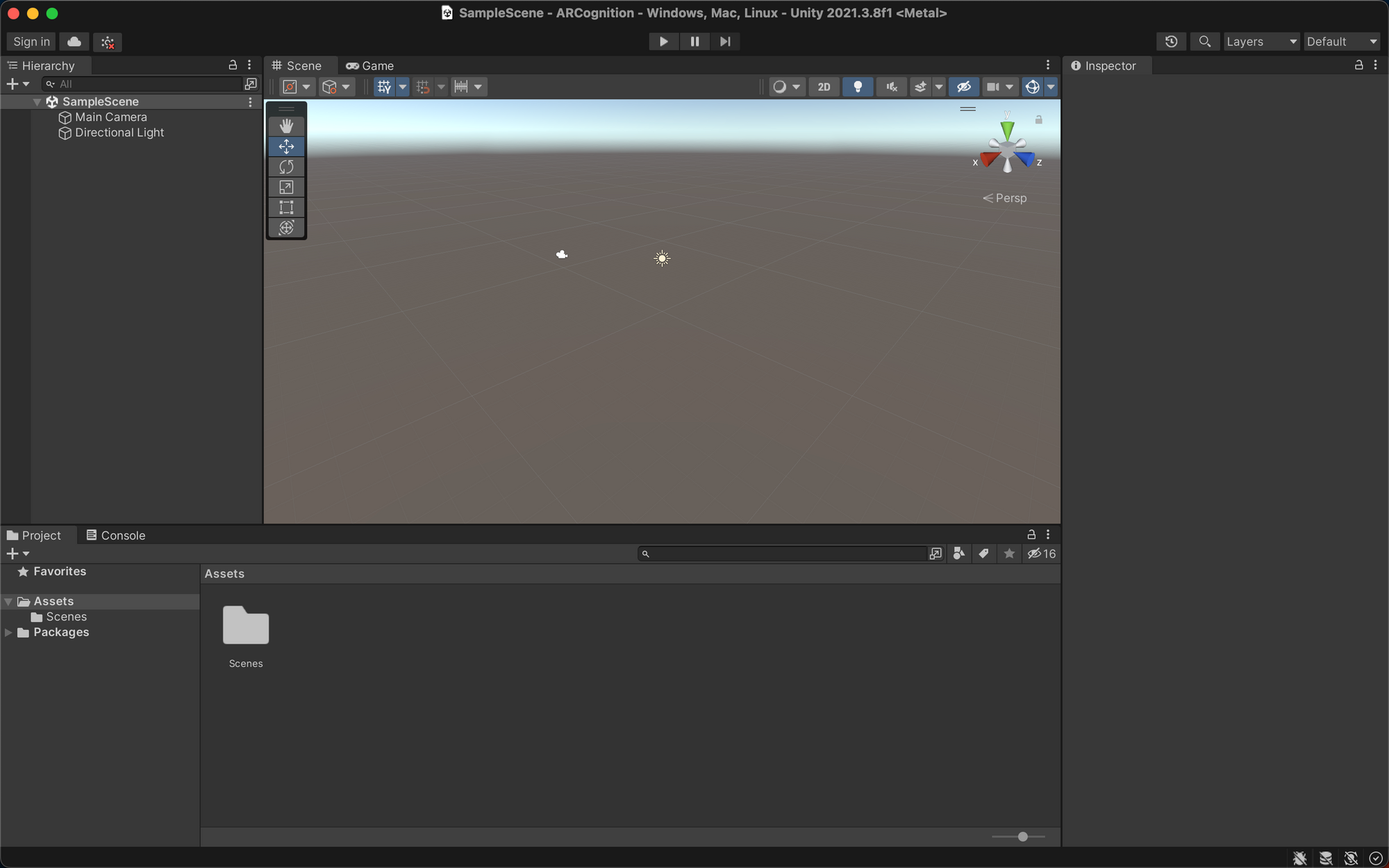Drag the project panel scrollbar
The image size is (1389, 868).
[x=1022, y=835]
